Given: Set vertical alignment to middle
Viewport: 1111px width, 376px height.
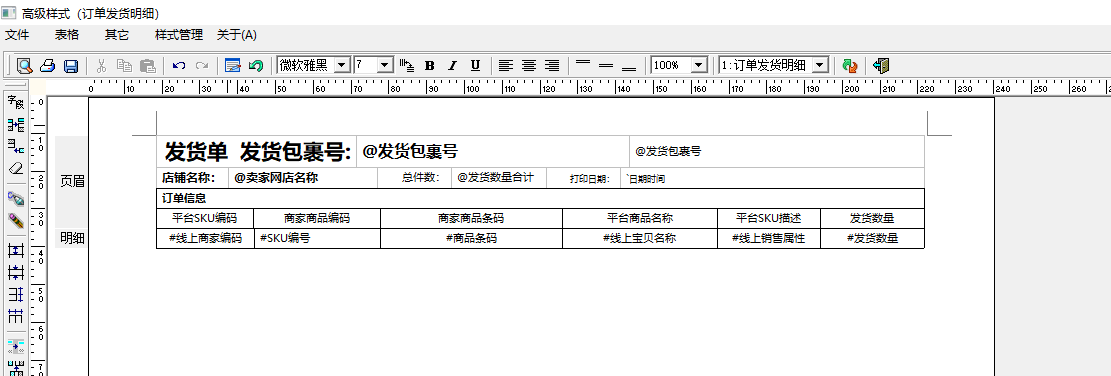Looking at the screenshot, I should [x=606, y=66].
